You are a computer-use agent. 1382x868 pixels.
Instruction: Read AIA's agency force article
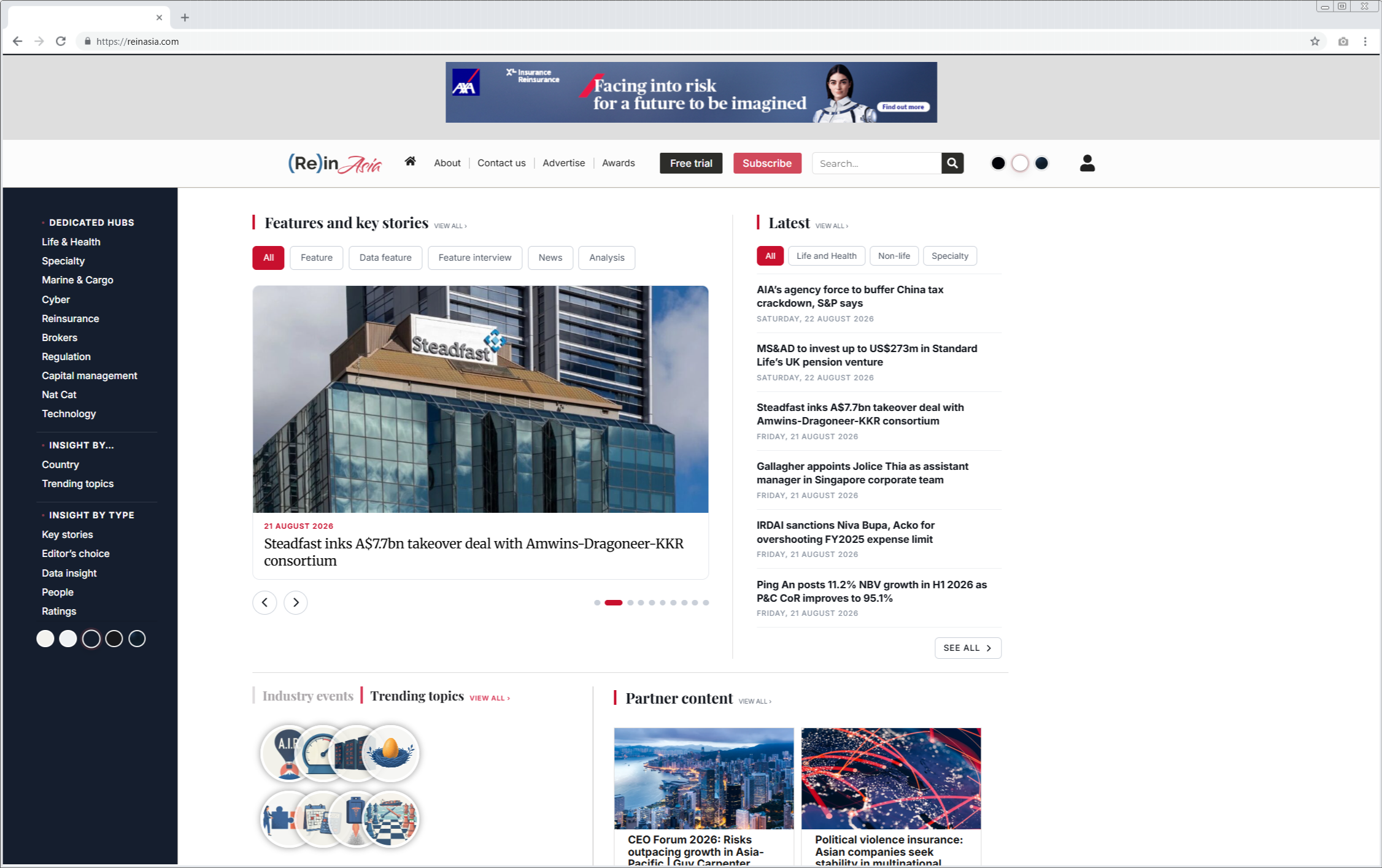(x=850, y=296)
